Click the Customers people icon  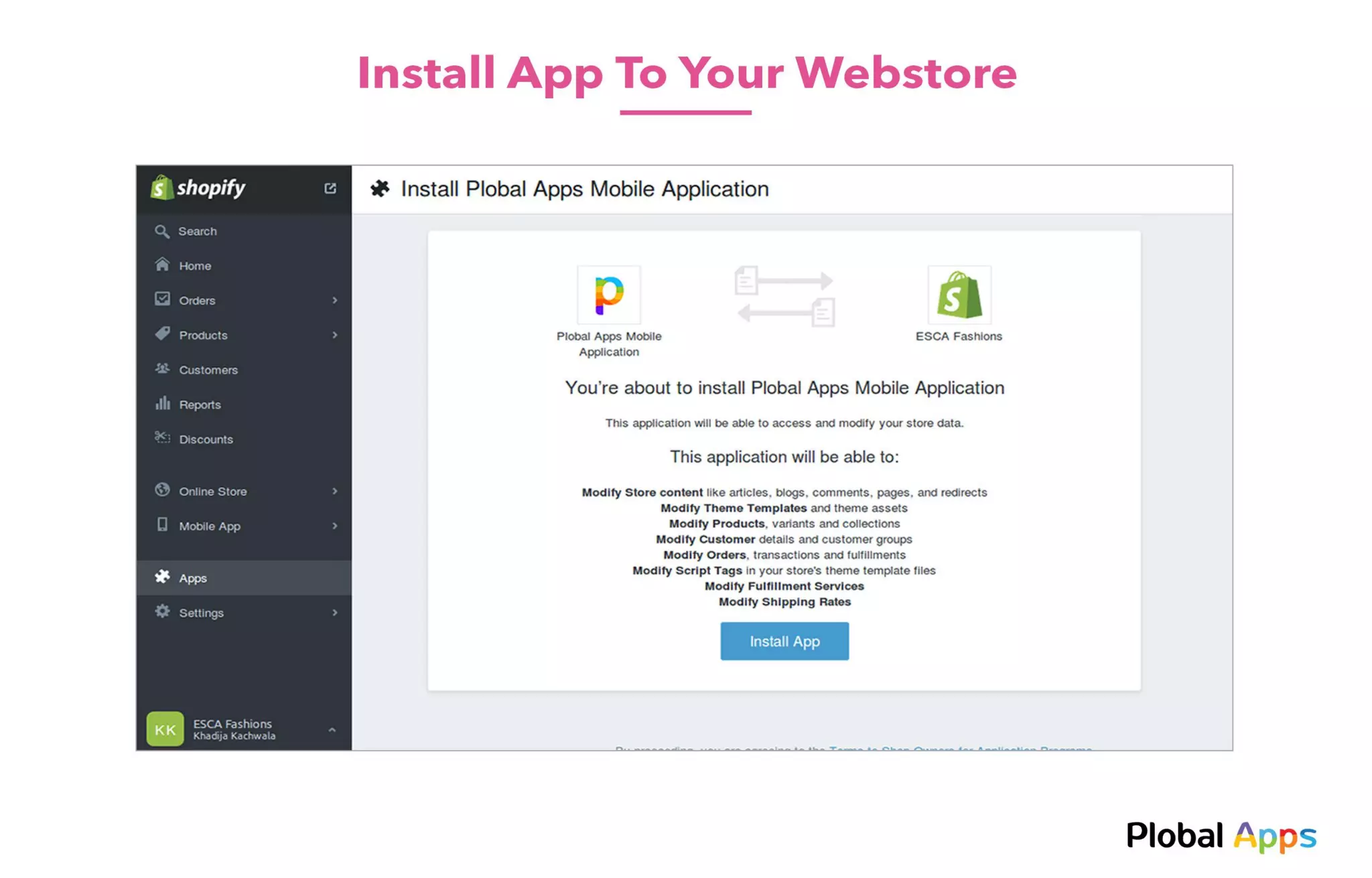coord(162,368)
